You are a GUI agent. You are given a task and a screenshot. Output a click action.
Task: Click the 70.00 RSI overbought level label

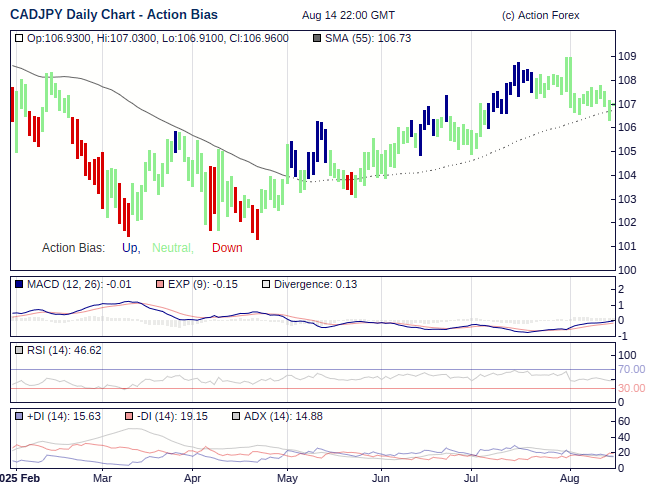[630, 369]
